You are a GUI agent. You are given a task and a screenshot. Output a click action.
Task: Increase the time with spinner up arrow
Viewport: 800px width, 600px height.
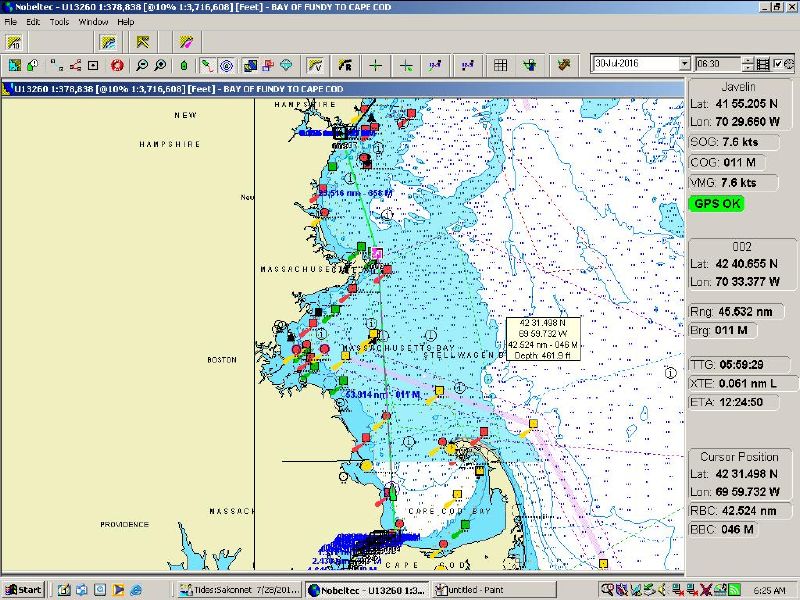(748, 60)
